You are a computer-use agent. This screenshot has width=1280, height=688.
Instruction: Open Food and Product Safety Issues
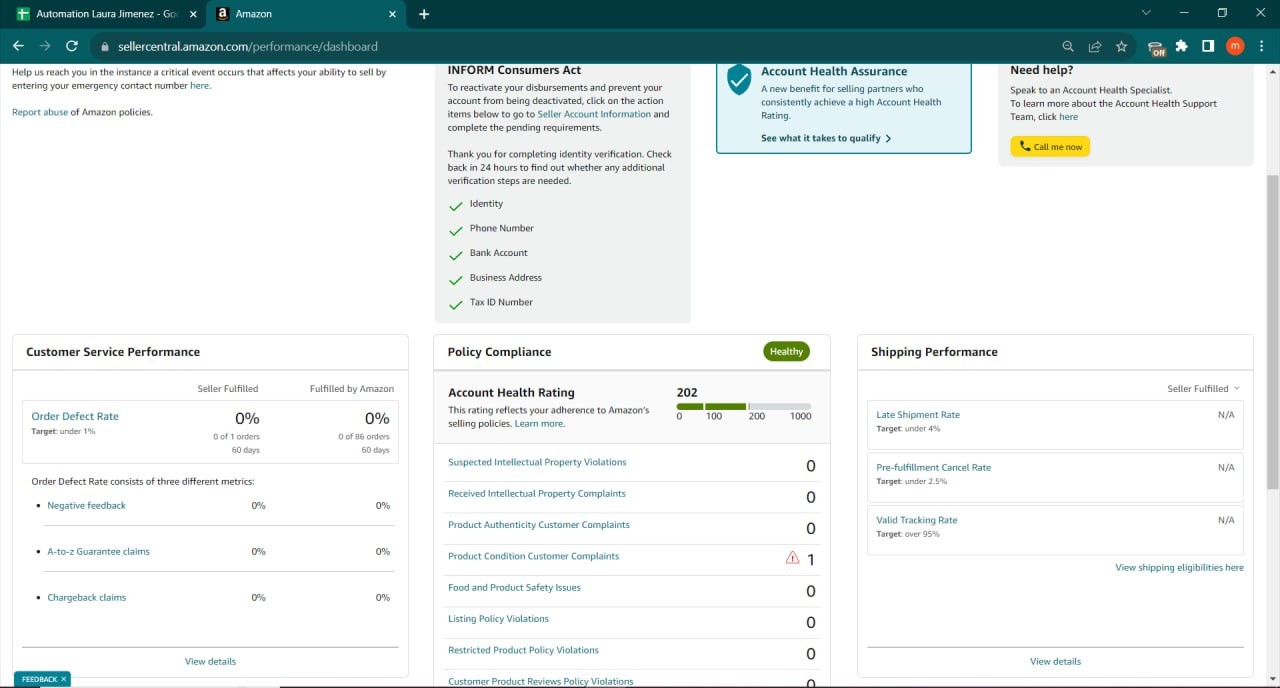coord(514,588)
